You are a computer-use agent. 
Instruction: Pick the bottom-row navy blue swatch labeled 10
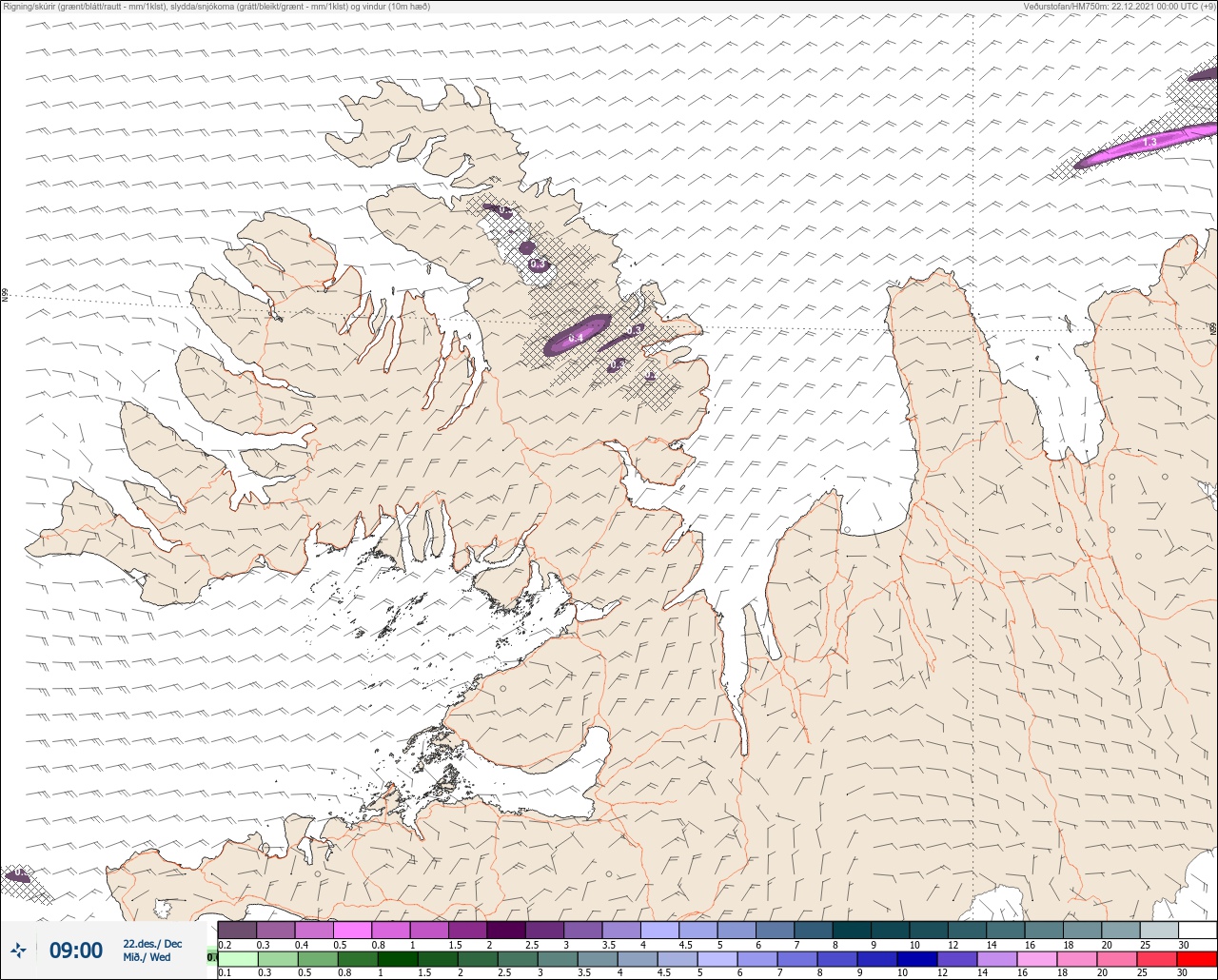(917, 958)
